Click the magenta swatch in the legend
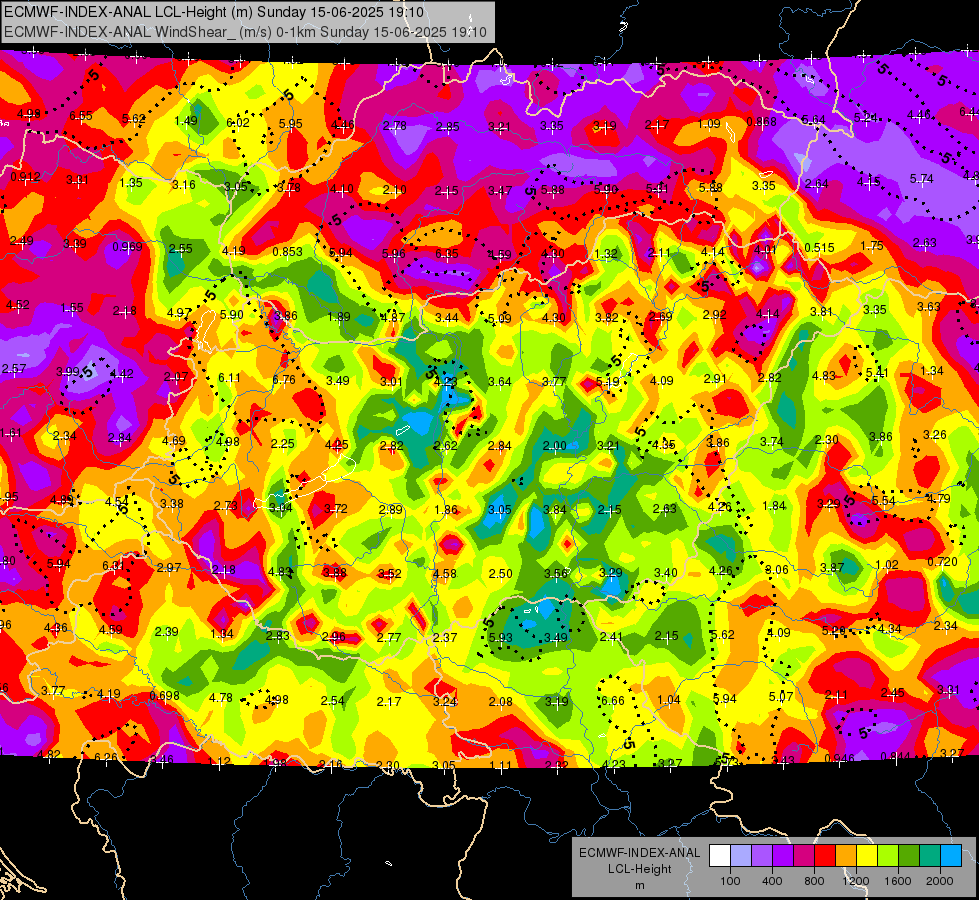 804,856
